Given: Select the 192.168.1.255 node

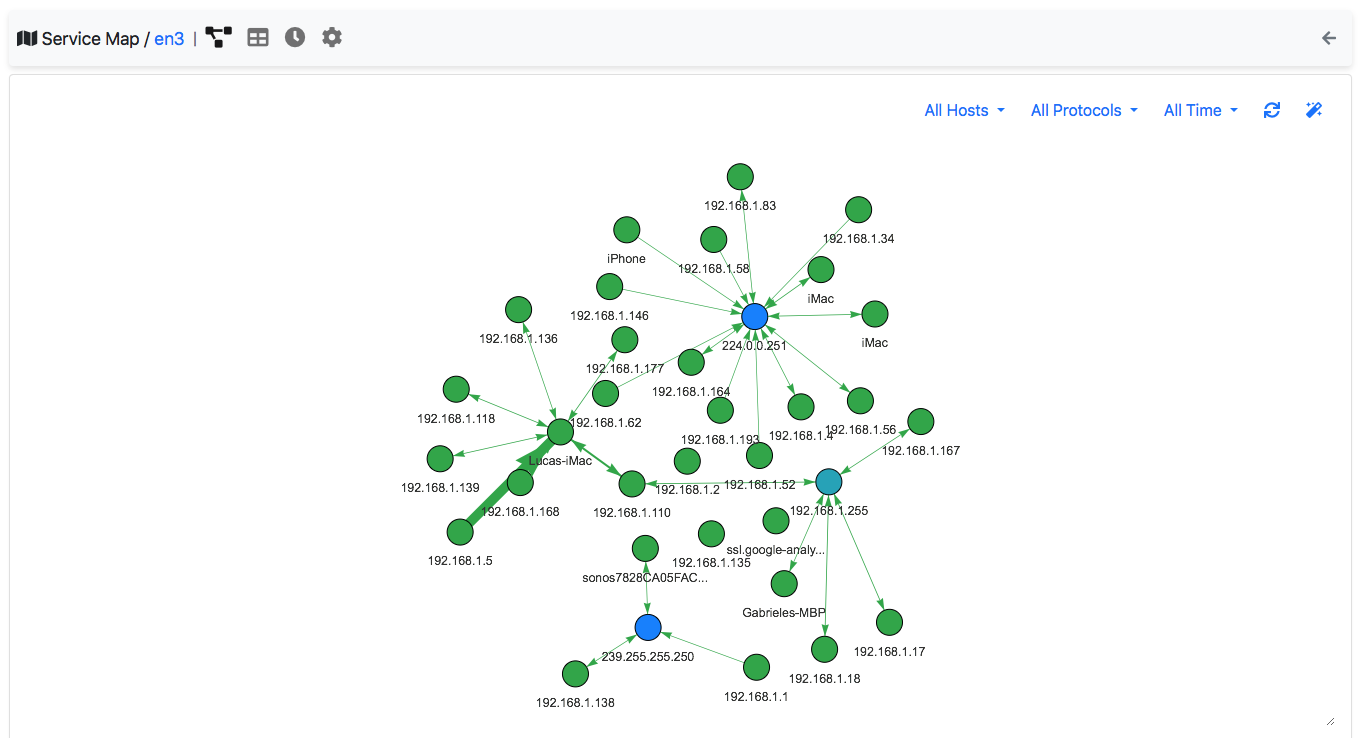Looking at the screenshot, I should click(828, 481).
